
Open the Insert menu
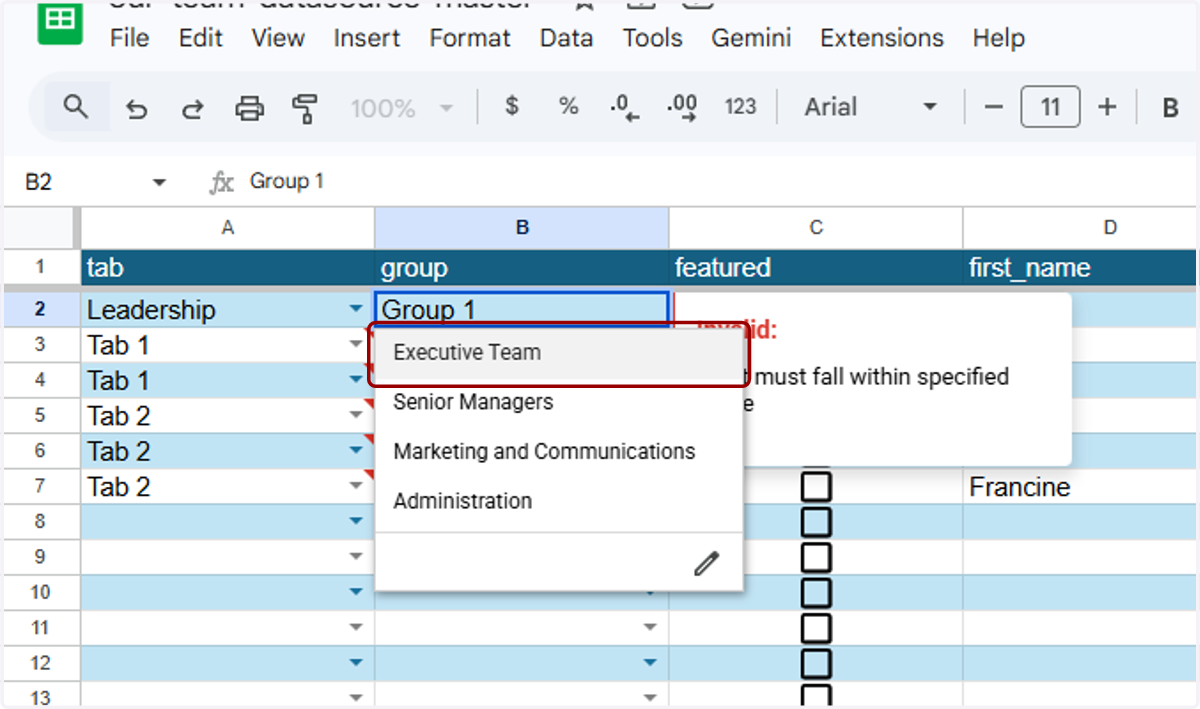click(x=367, y=38)
